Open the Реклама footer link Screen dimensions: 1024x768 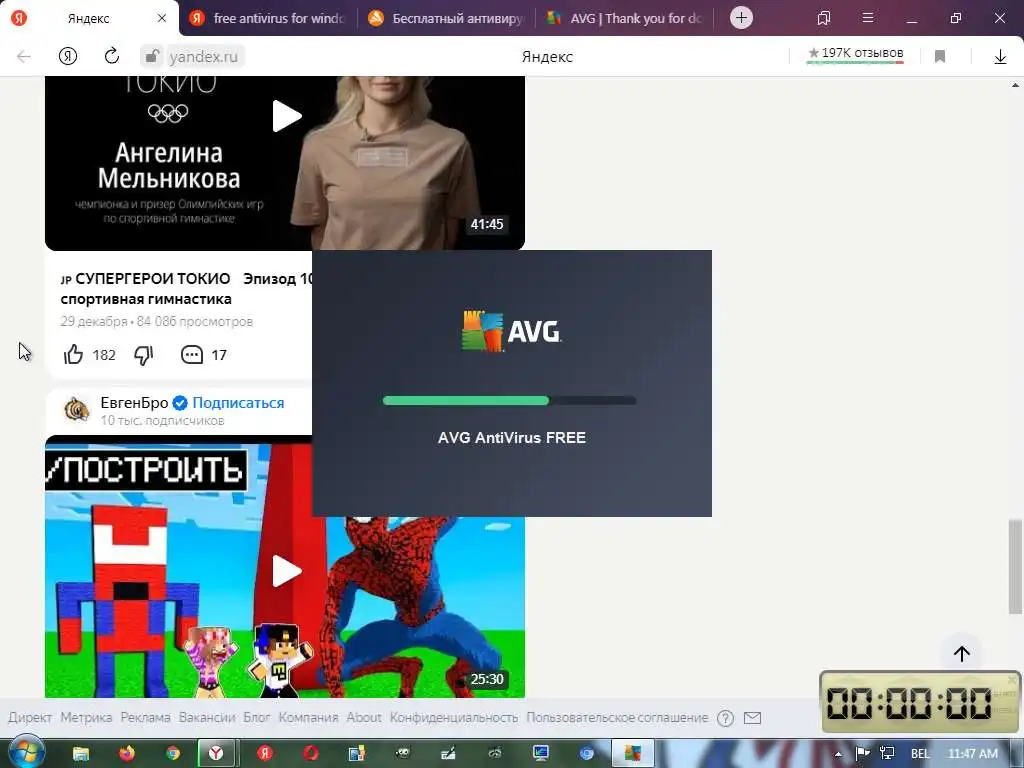(146, 718)
